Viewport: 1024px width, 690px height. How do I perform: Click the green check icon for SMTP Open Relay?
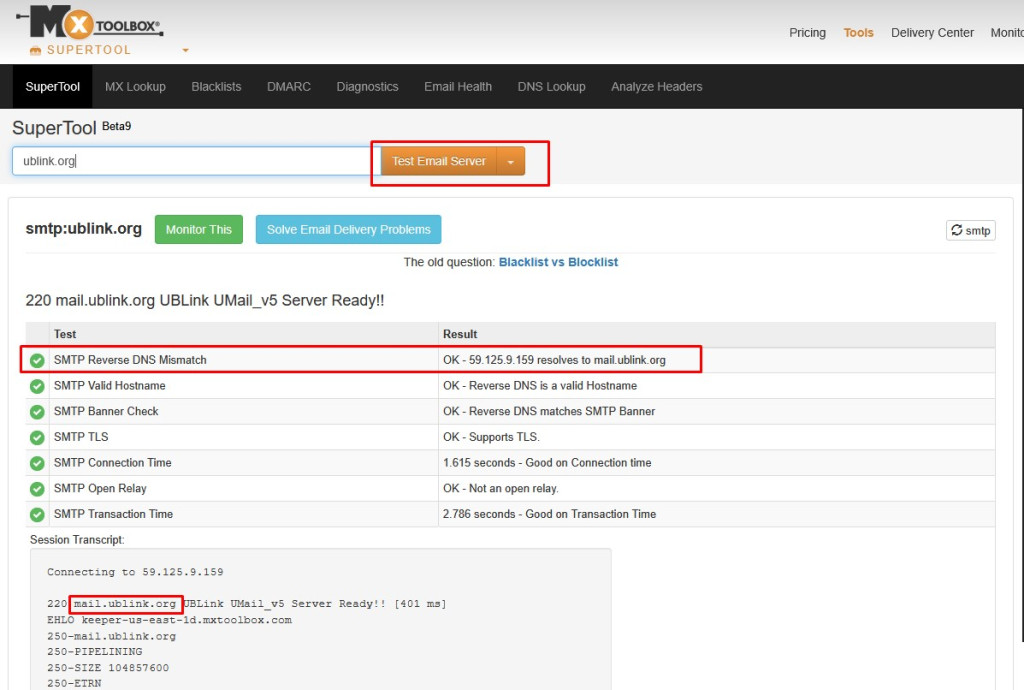37,489
